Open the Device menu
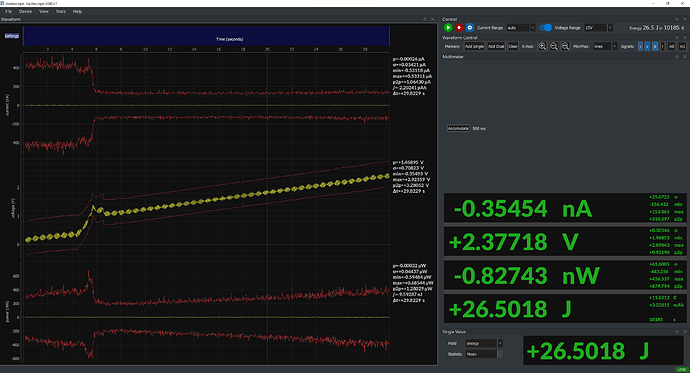The image size is (690, 373). [x=25, y=11]
